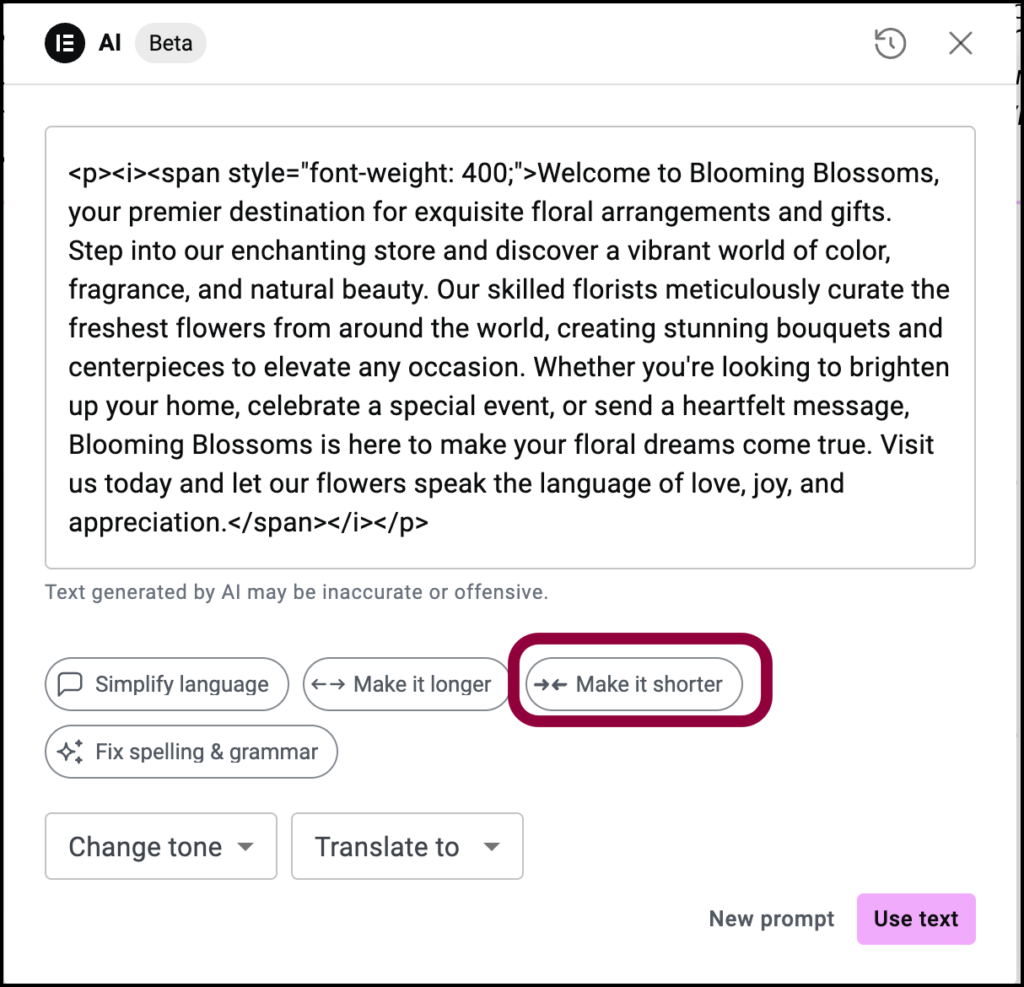Close the AI dialog with X

coord(961,44)
